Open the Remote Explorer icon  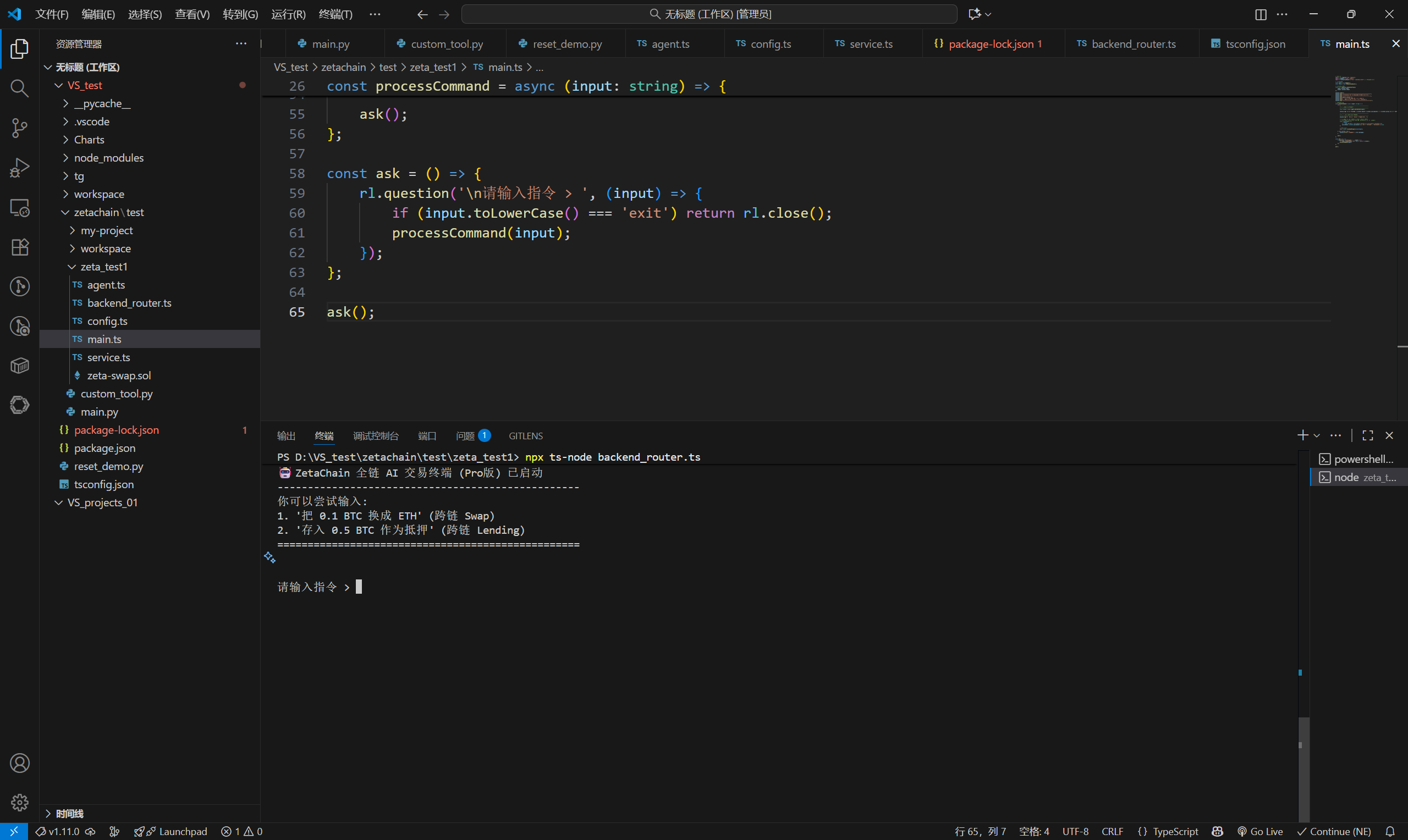click(19, 207)
